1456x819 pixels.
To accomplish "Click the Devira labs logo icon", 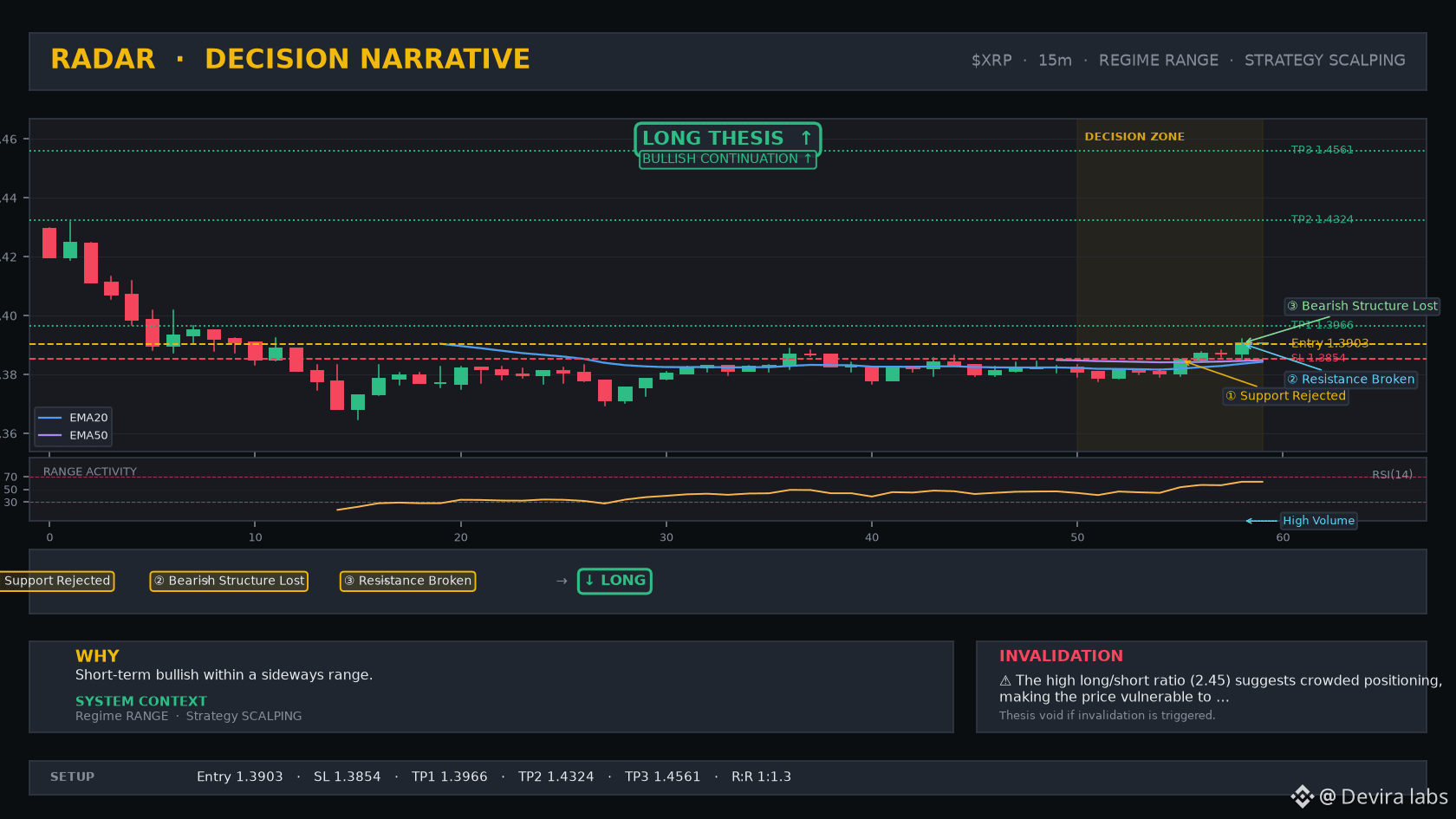I will (x=1302, y=796).
